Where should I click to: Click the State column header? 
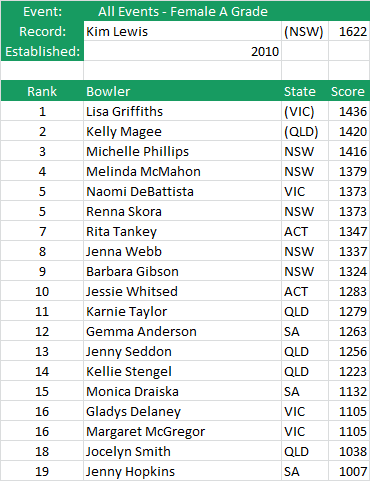coord(305,91)
